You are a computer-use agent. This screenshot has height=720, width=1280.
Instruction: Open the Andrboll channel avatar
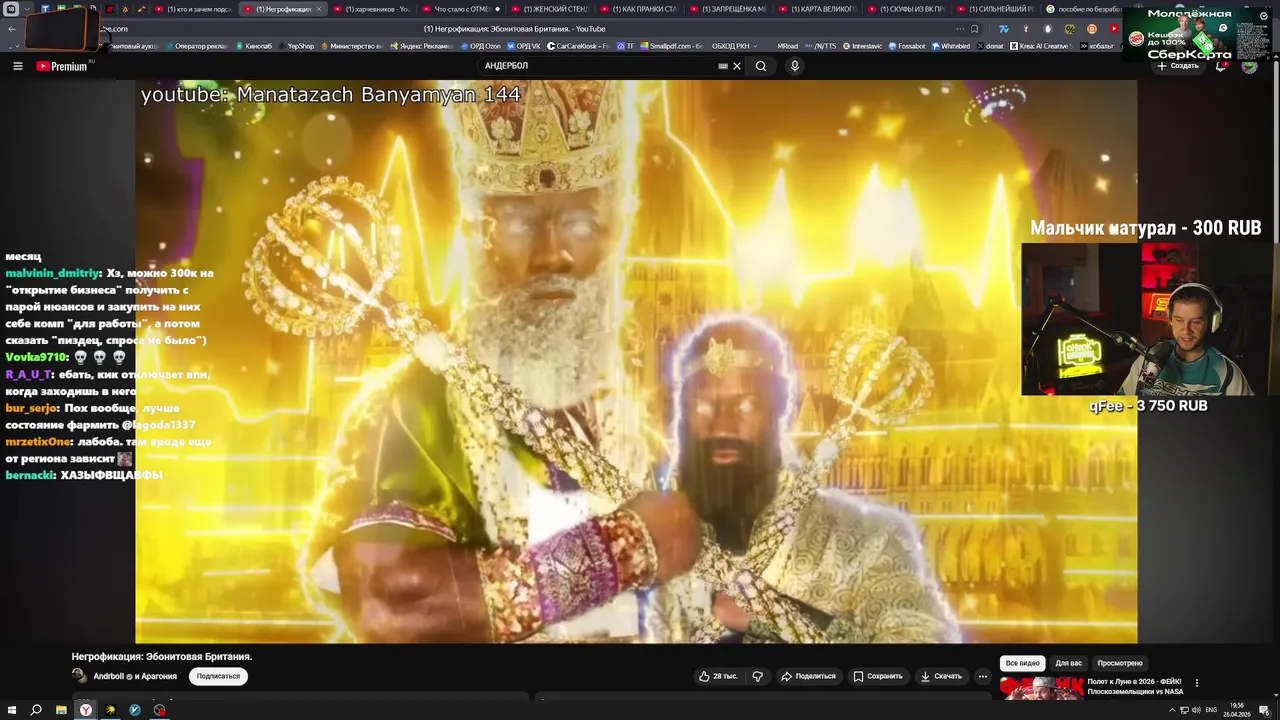point(80,676)
